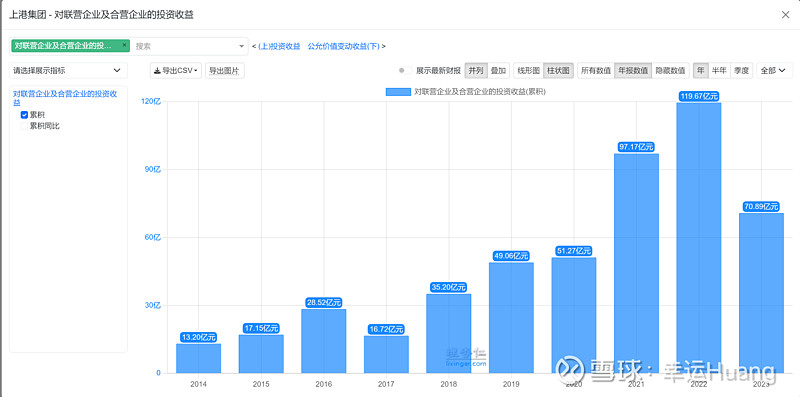
Task: Click into the 搜索 input field
Action: click(x=184, y=46)
